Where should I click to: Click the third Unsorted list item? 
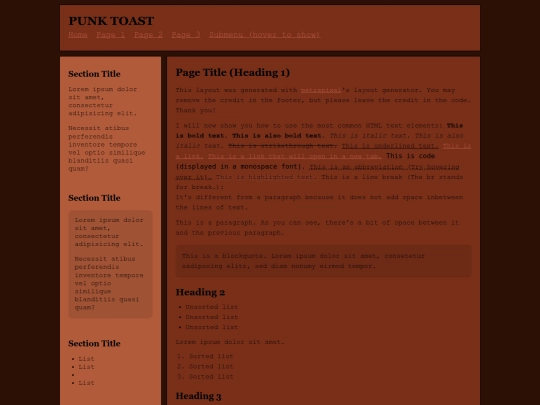point(212,327)
